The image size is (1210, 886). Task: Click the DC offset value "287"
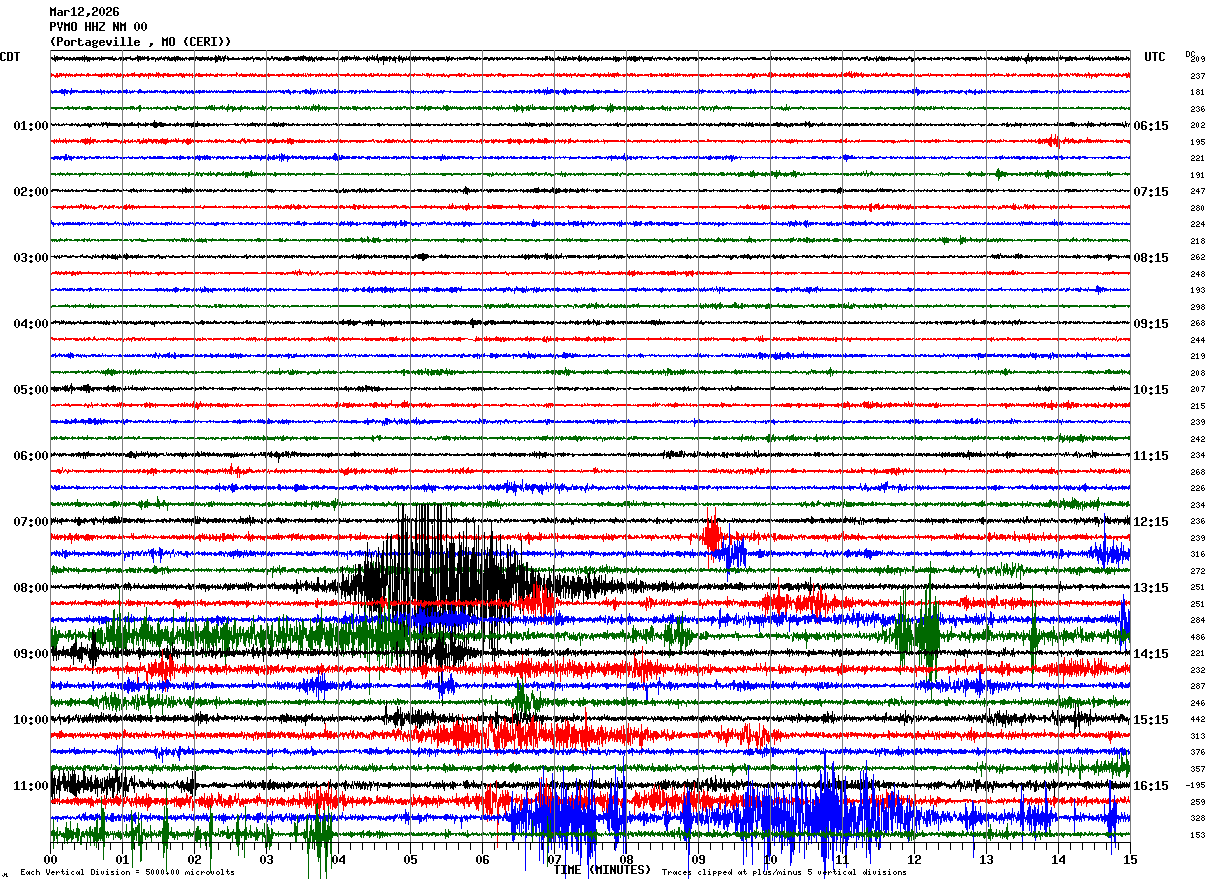coord(1197,687)
